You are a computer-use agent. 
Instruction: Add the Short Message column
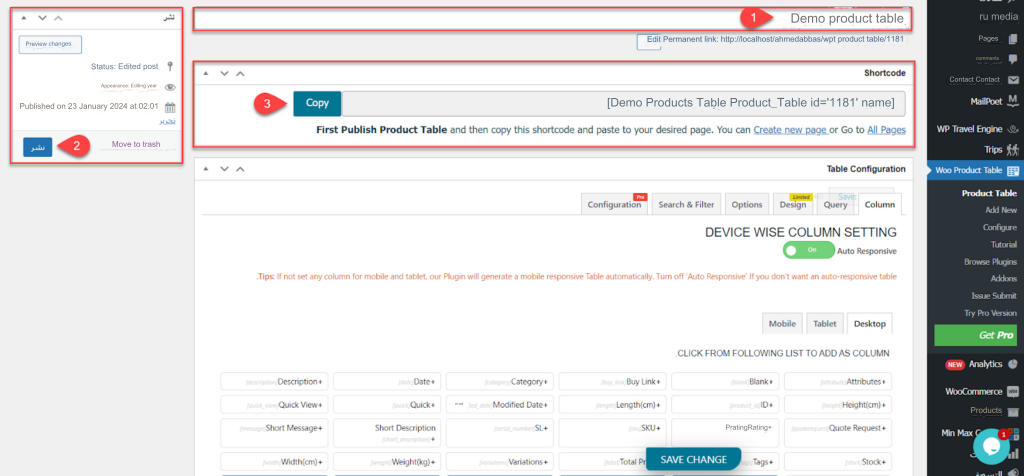(x=274, y=432)
